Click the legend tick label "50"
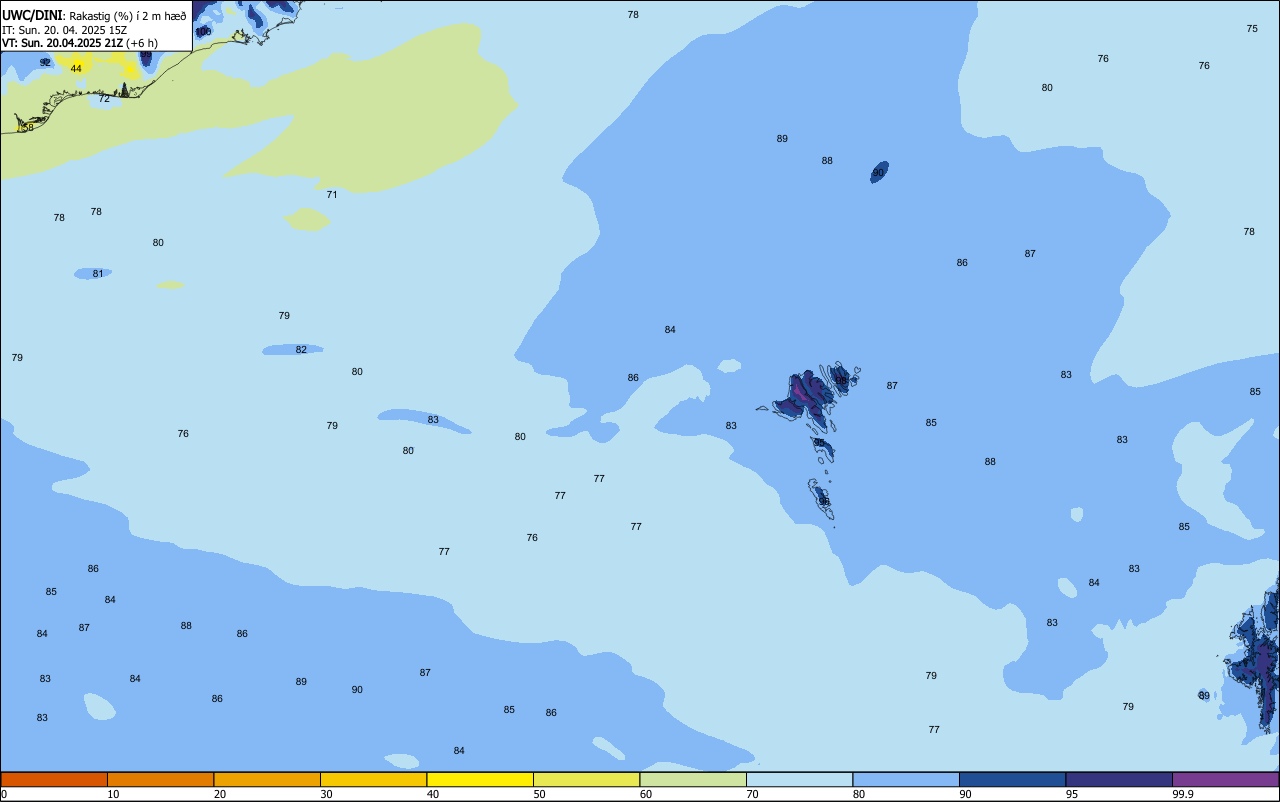This screenshot has height=802, width=1280. [x=539, y=794]
